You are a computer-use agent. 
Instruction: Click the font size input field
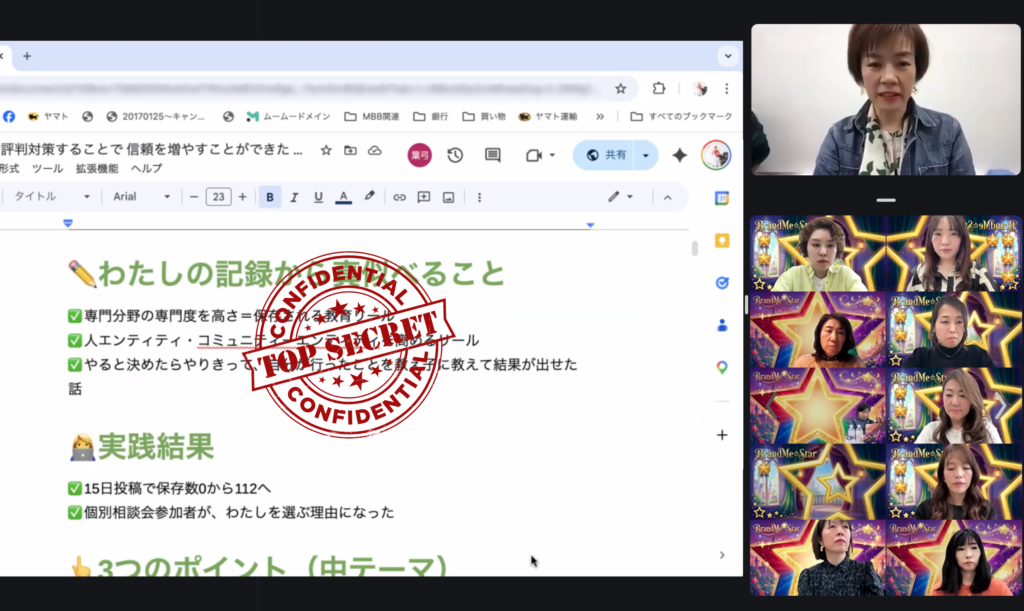pos(218,197)
